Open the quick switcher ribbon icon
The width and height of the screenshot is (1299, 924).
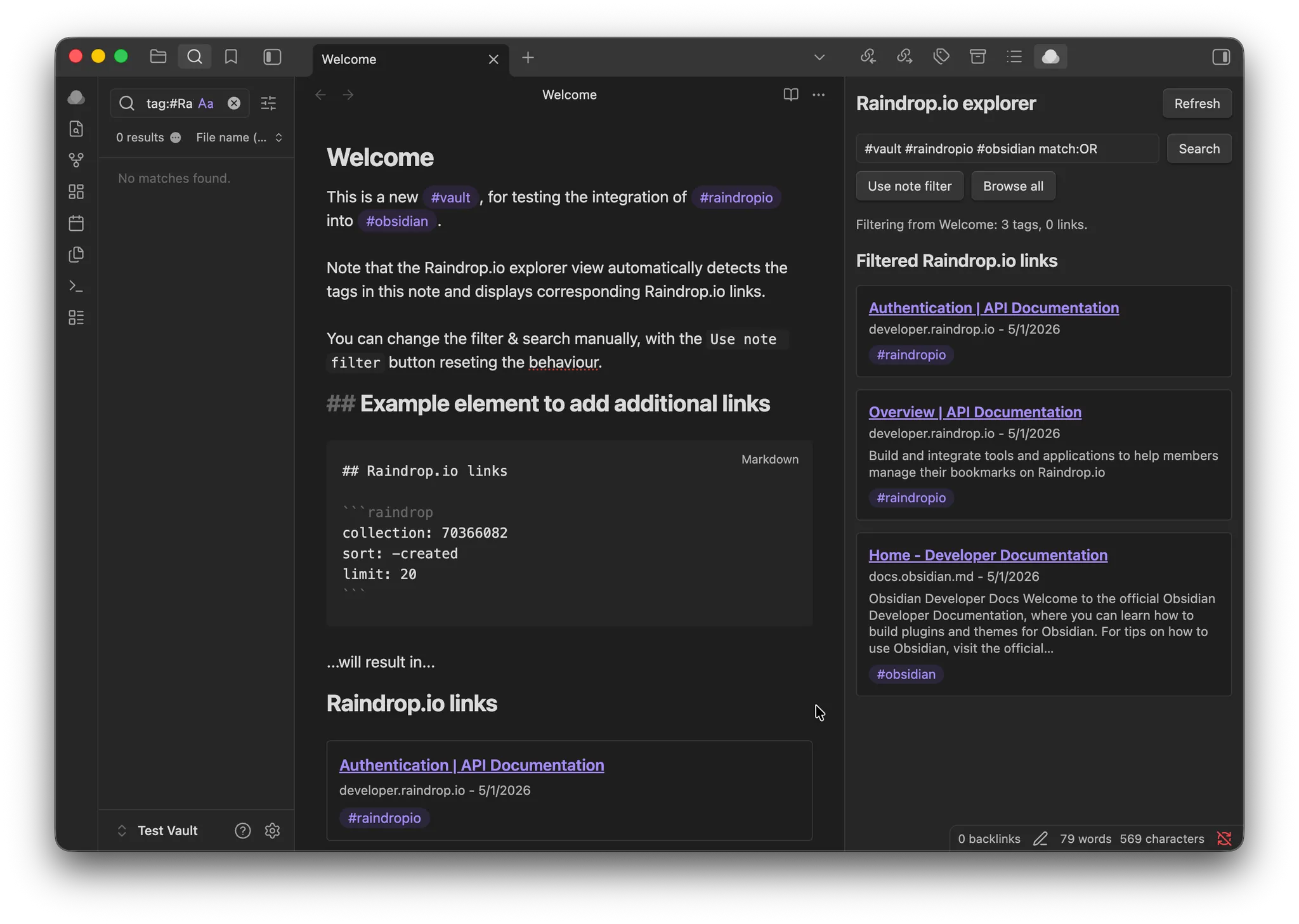(76, 129)
